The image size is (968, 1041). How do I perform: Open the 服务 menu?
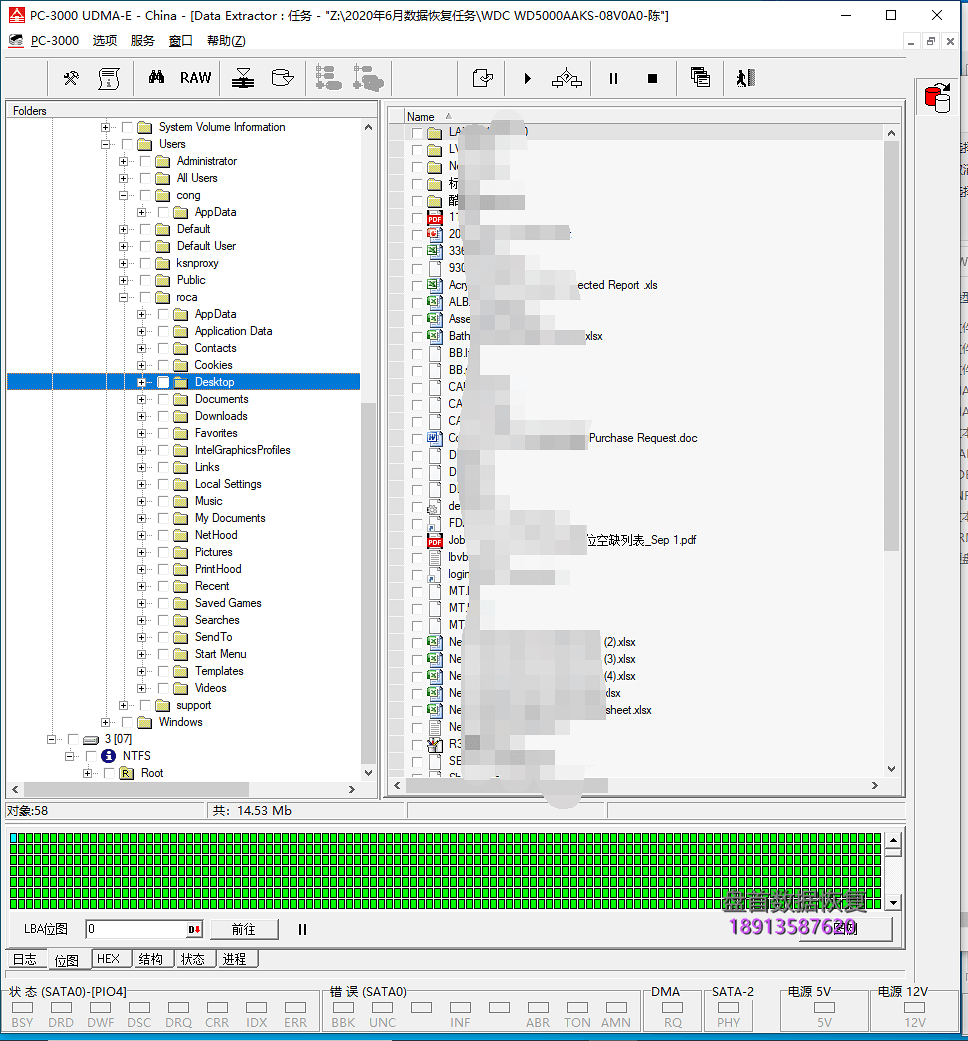pyautogui.click(x=142, y=40)
